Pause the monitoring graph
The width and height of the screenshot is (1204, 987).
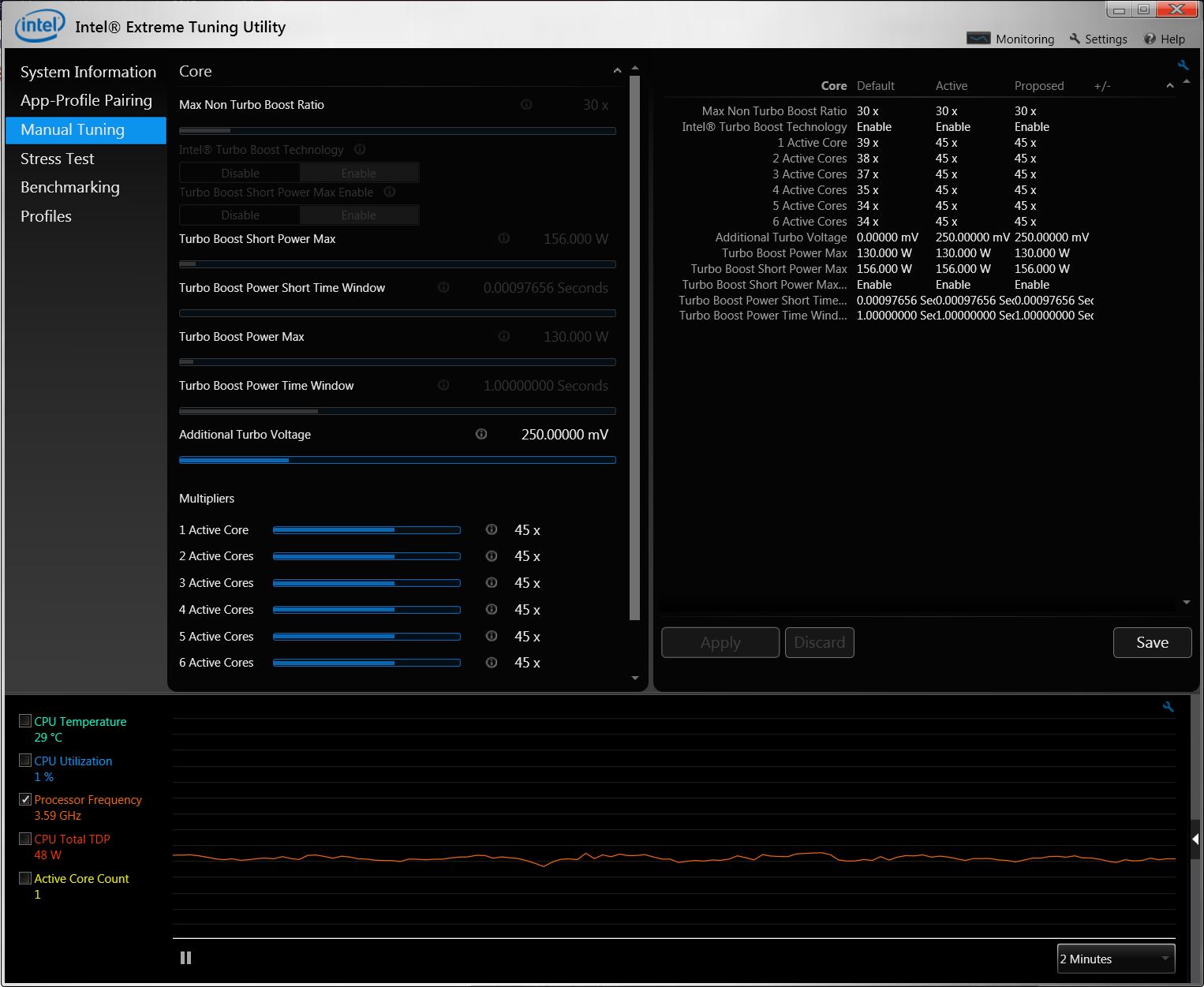(186, 958)
